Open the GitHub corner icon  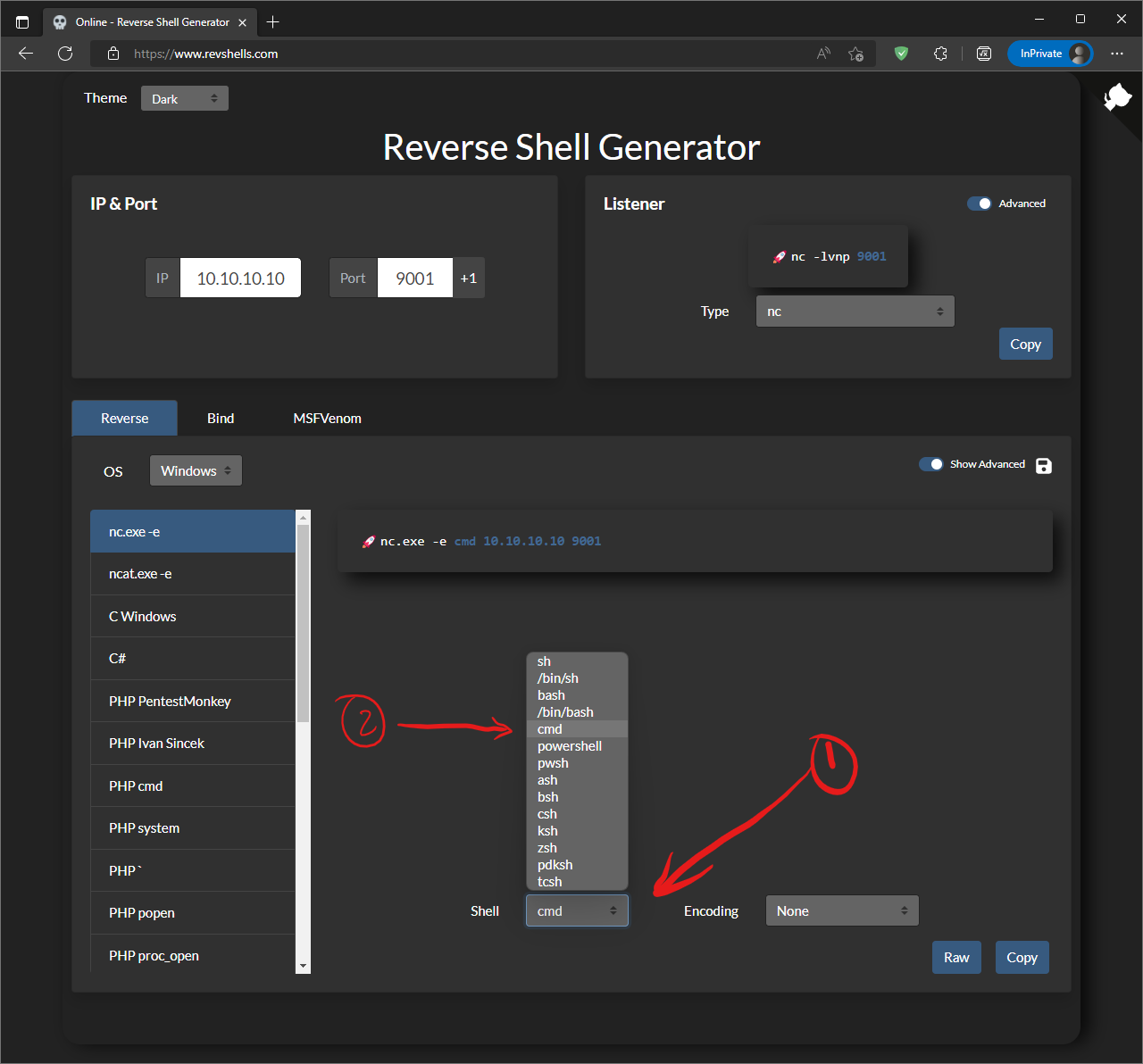click(x=1117, y=97)
